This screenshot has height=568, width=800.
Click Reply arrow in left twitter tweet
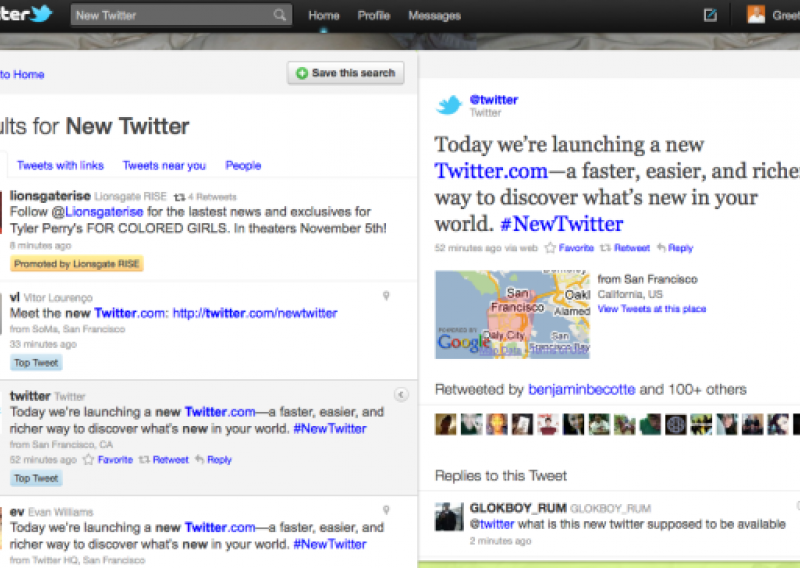(199, 460)
